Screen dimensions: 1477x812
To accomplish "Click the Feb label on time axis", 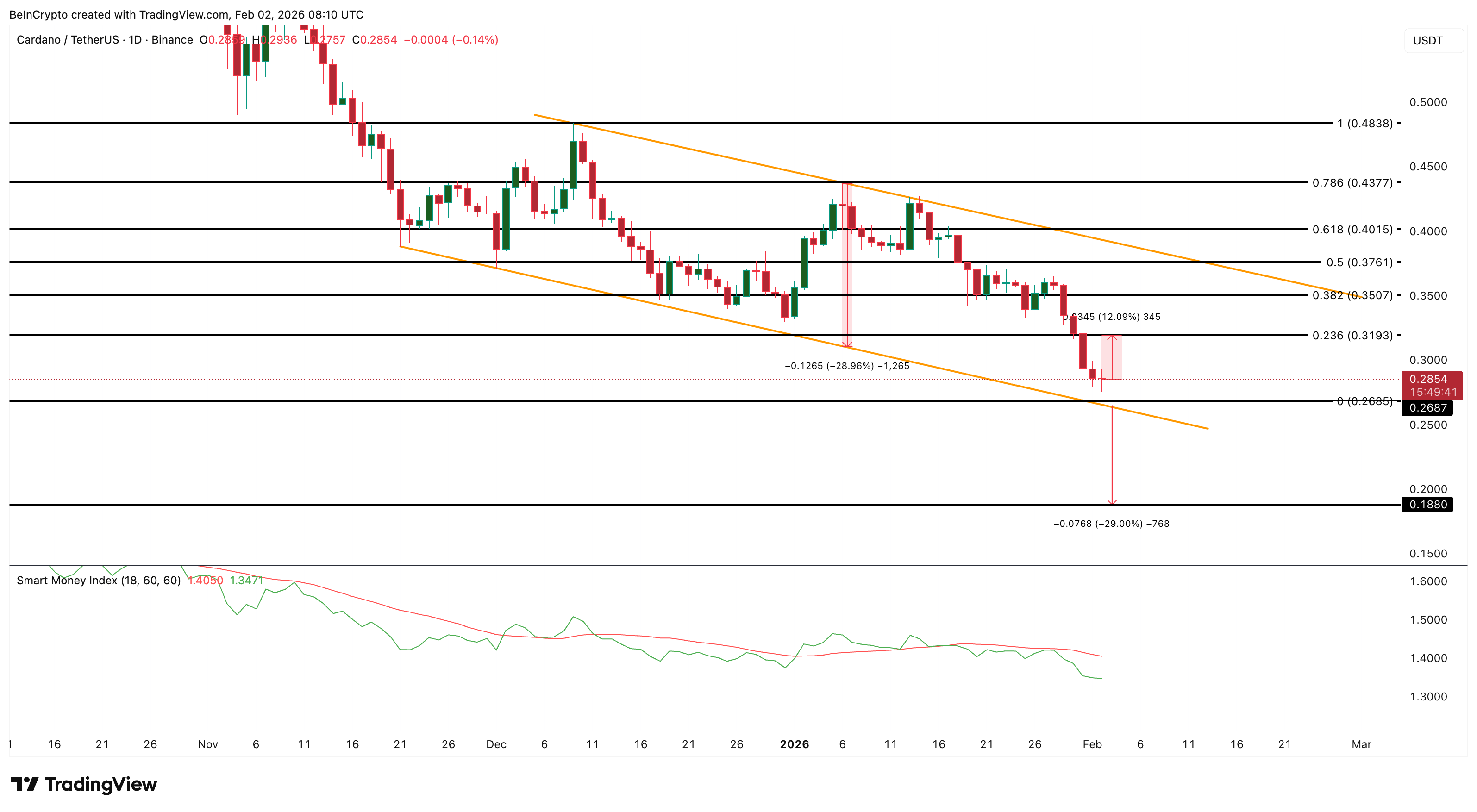I will point(1092,744).
